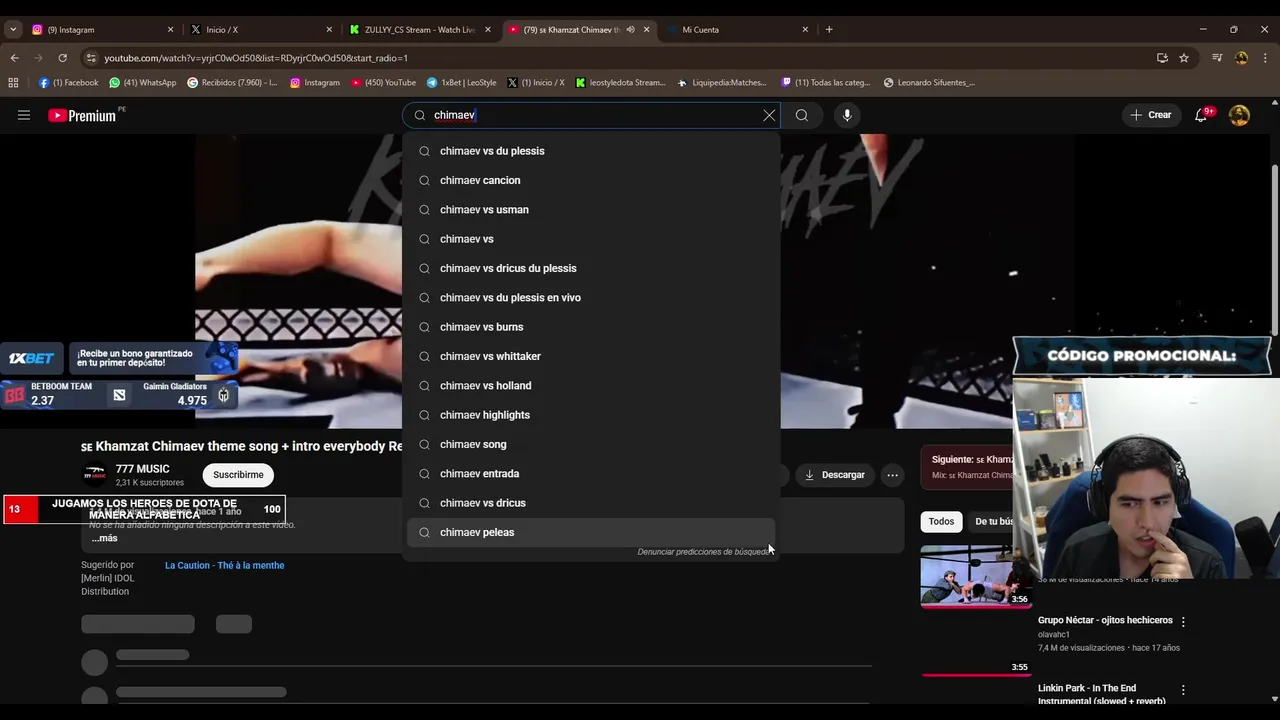Open the Facebook bookmark

tap(68, 83)
